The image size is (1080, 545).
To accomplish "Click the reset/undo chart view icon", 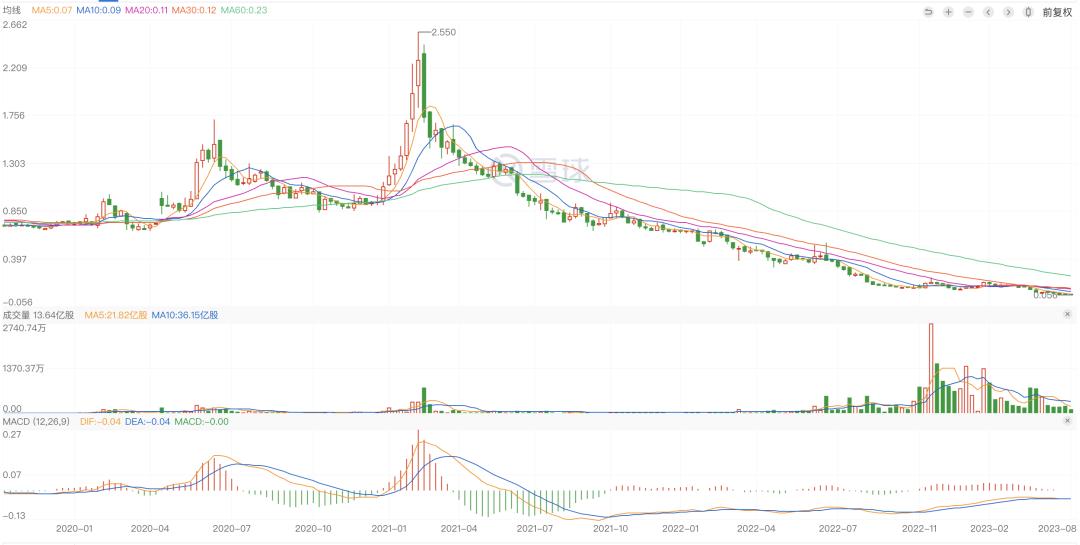I will click(x=928, y=12).
